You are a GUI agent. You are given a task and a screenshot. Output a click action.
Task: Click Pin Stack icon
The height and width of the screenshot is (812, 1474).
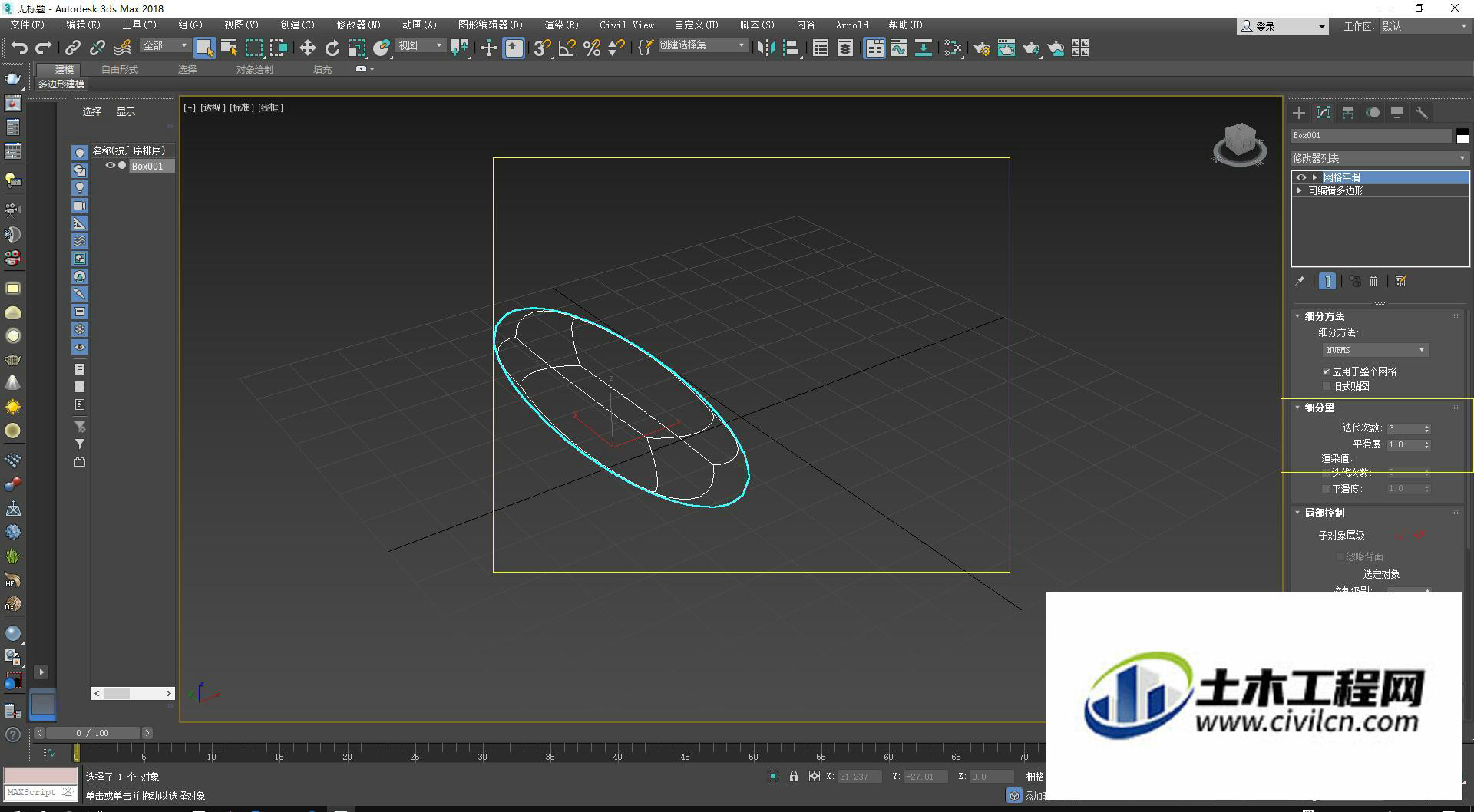coord(1300,282)
